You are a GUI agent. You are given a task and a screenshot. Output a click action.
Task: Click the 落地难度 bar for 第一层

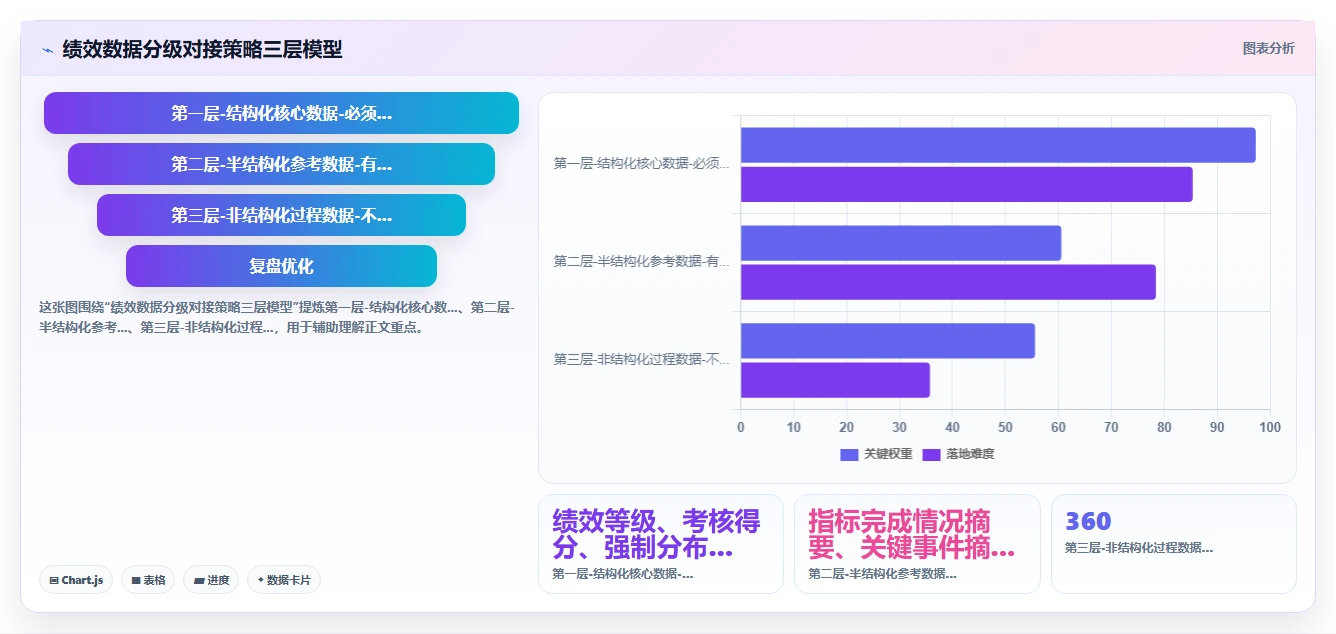pyautogui.click(x=967, y=184)
